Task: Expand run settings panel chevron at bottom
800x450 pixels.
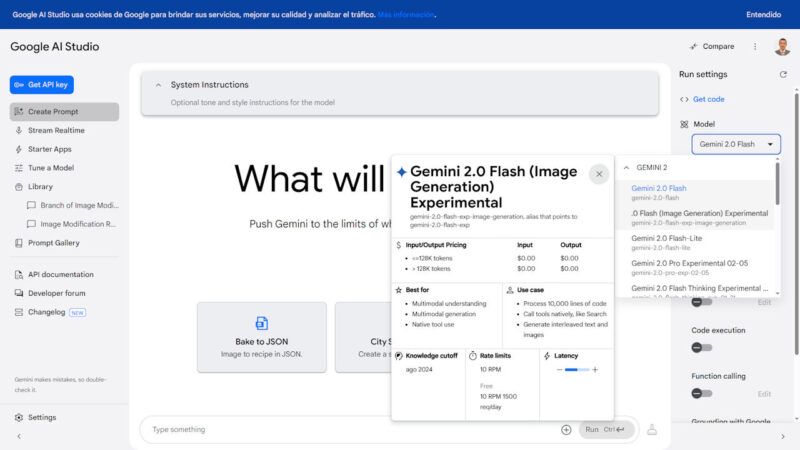Action: pos(783,437)
